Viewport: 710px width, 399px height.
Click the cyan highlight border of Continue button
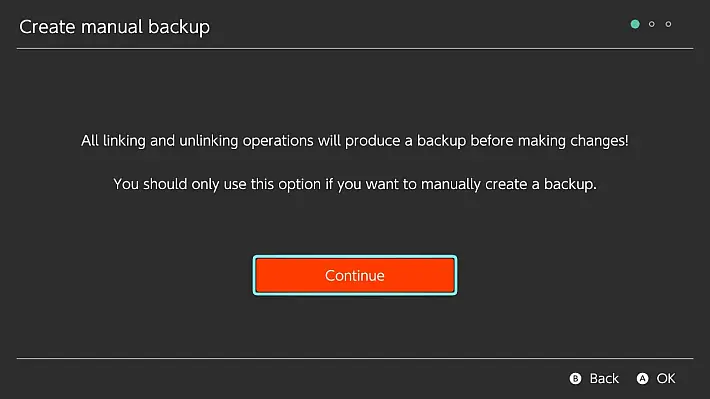(x=355, y=257)
